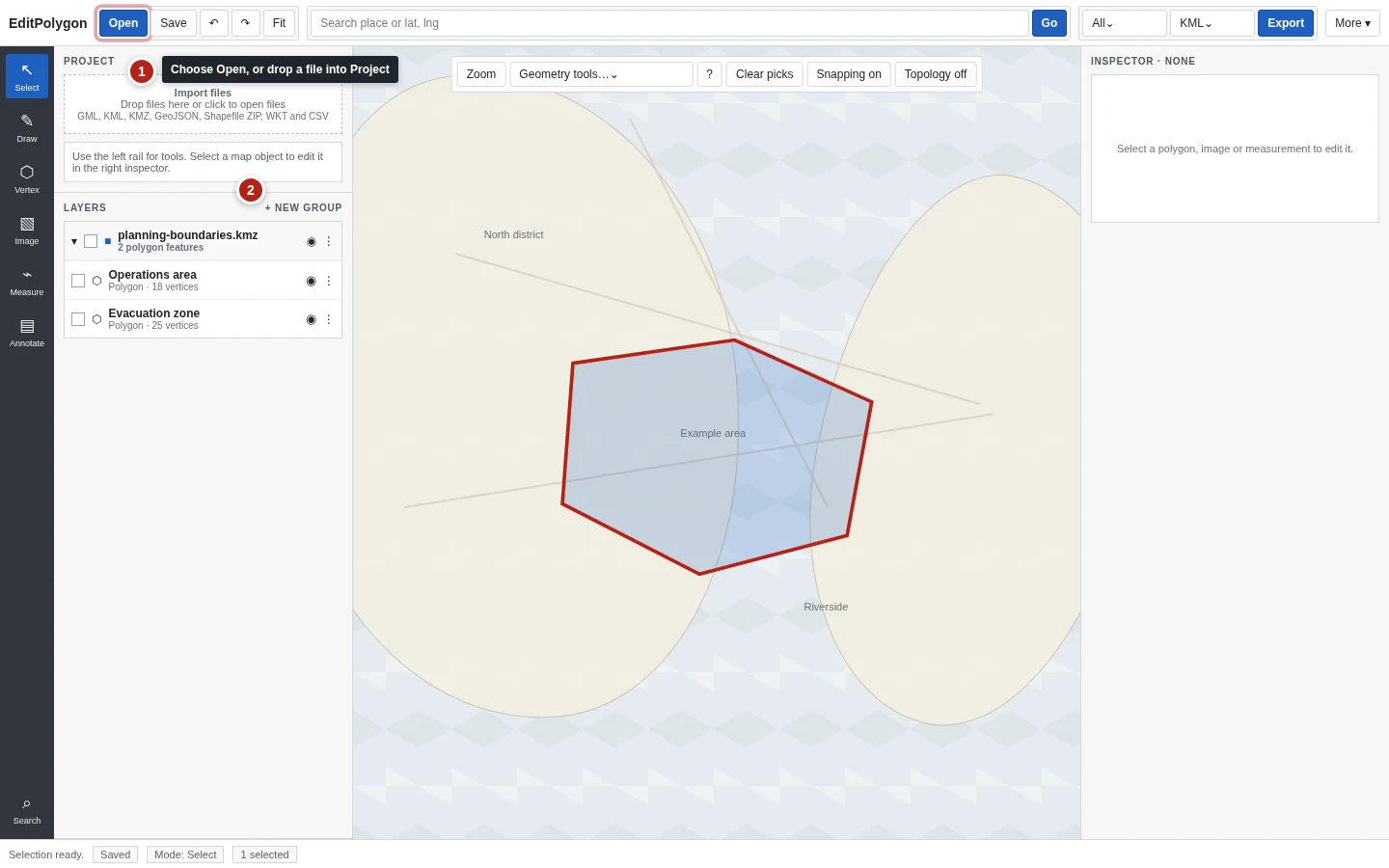Click polygon icon of Evacuation zone row
The width and height of the screenshot is (1389, 868).
coord(96,319)
